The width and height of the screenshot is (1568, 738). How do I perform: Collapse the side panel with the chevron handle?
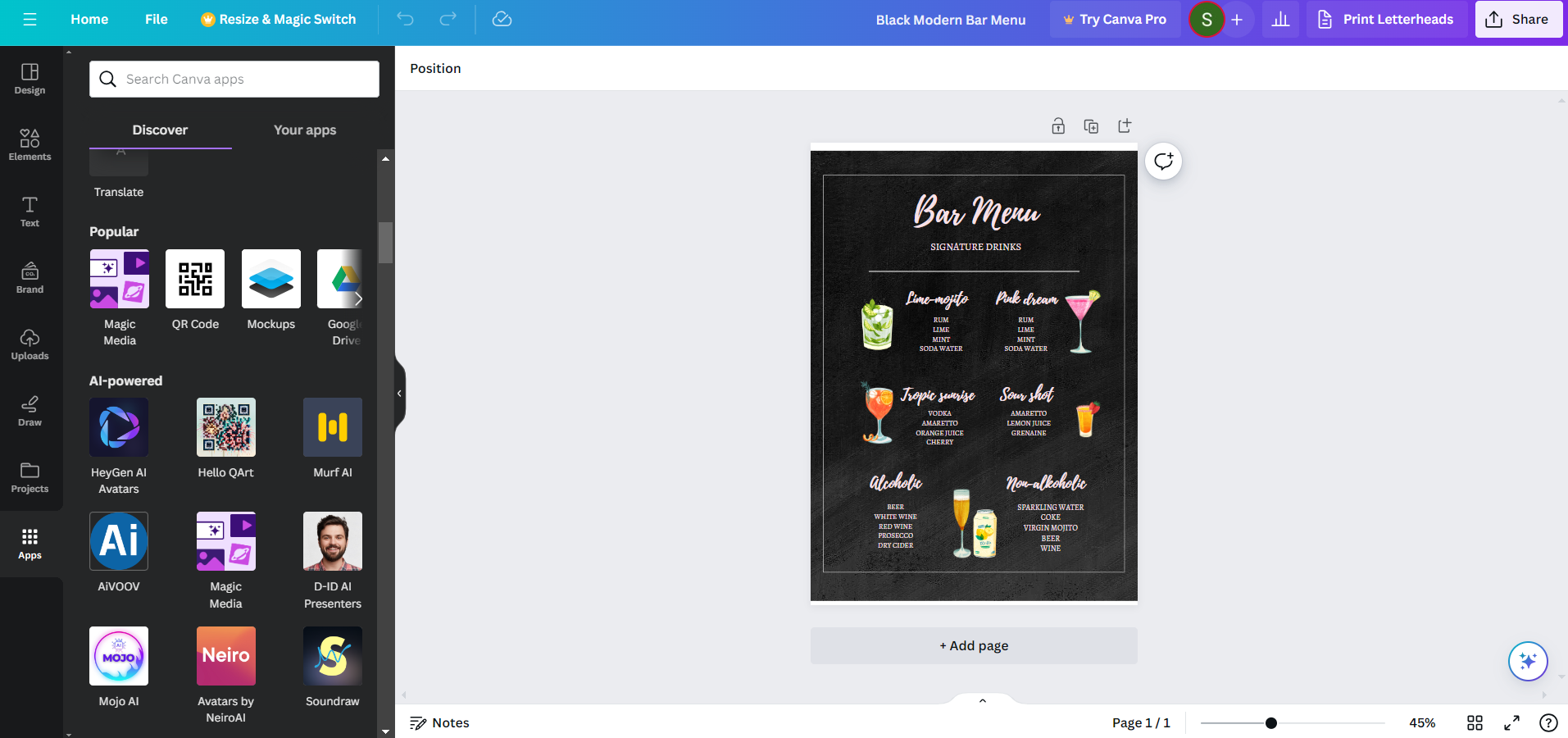399,394
